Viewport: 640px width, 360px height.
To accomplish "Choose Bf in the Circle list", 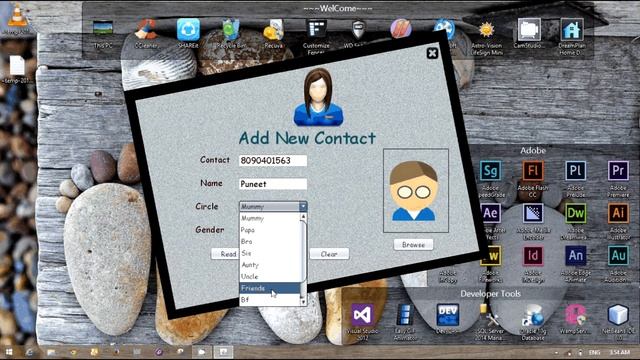I will (x=270, y=300).
